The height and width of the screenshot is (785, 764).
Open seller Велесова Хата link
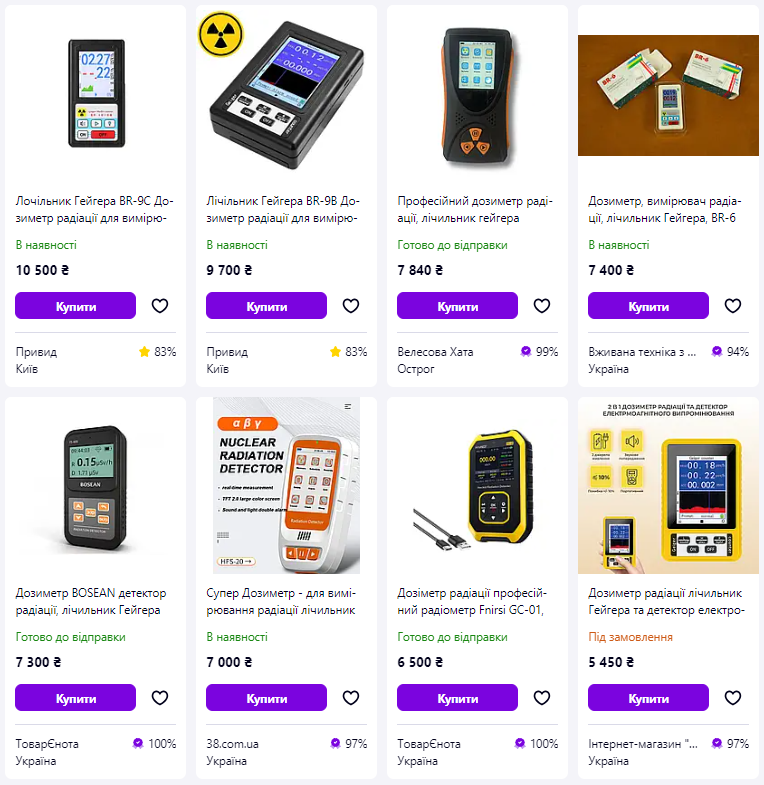pyautogui.click(x=435, y=352)
